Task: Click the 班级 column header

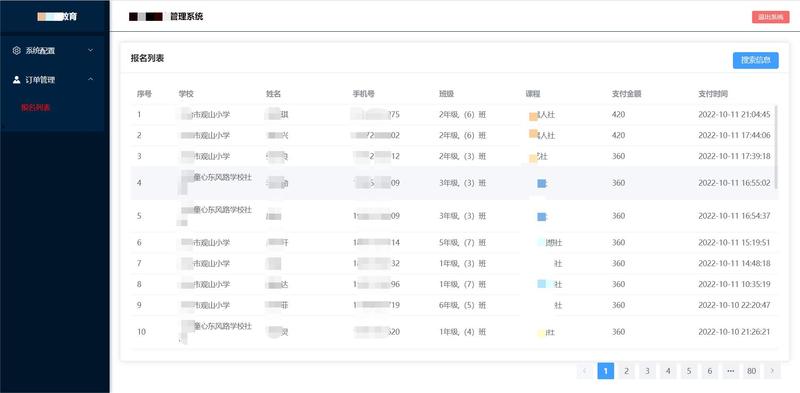Action: (446, 94)
